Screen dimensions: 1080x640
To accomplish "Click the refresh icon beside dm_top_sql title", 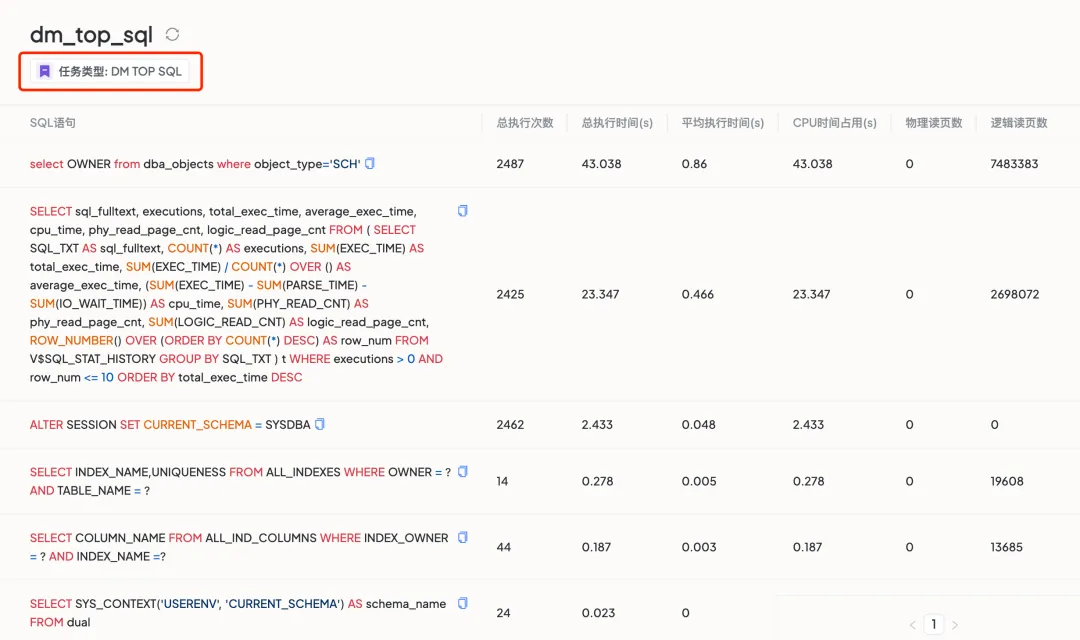I will [x=172, y=34].
